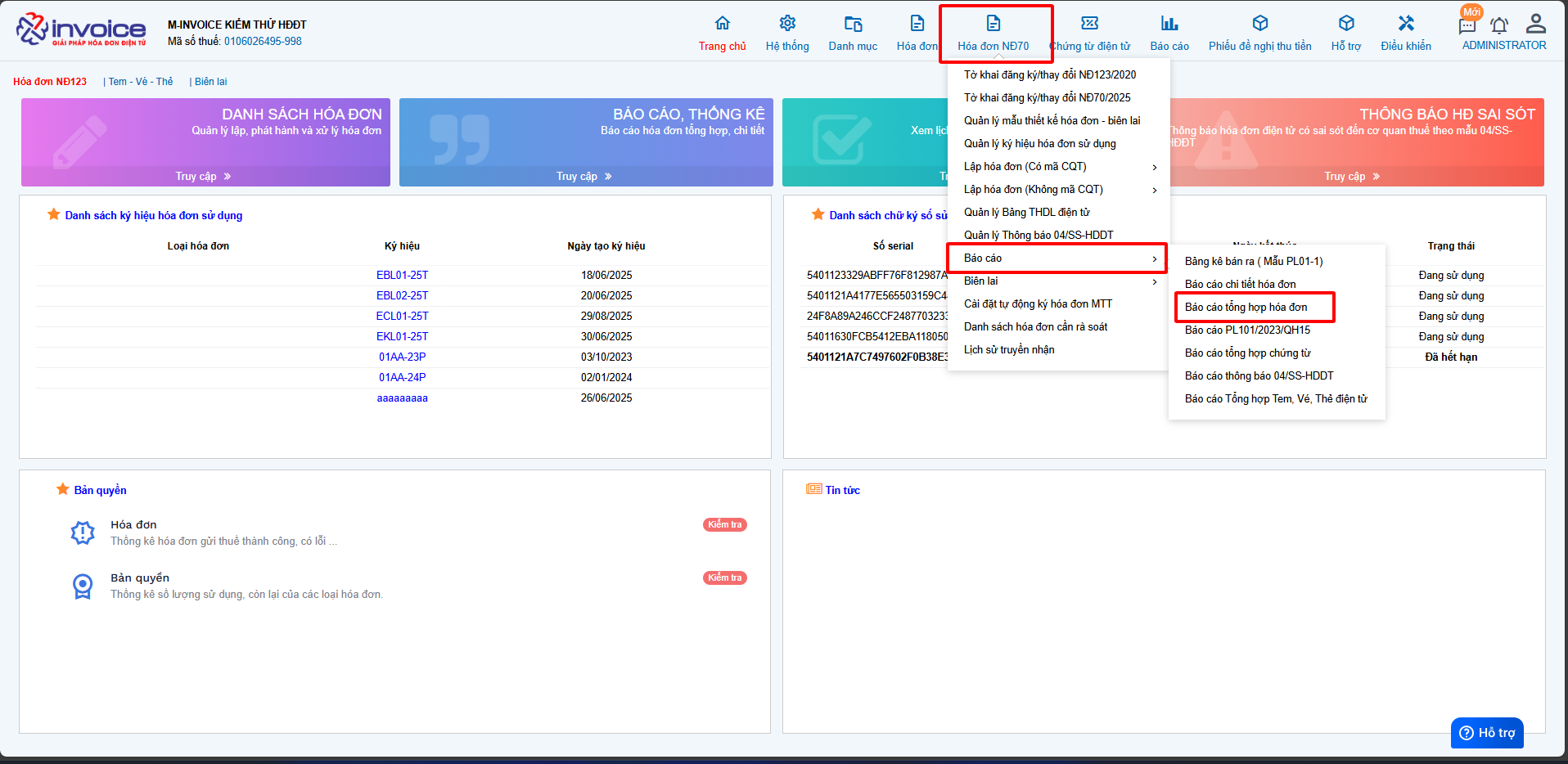Viewport: 1568px width, 764px height.
Task: Click the floating Hỗ trợ help button
Action: click(1487, 733)
